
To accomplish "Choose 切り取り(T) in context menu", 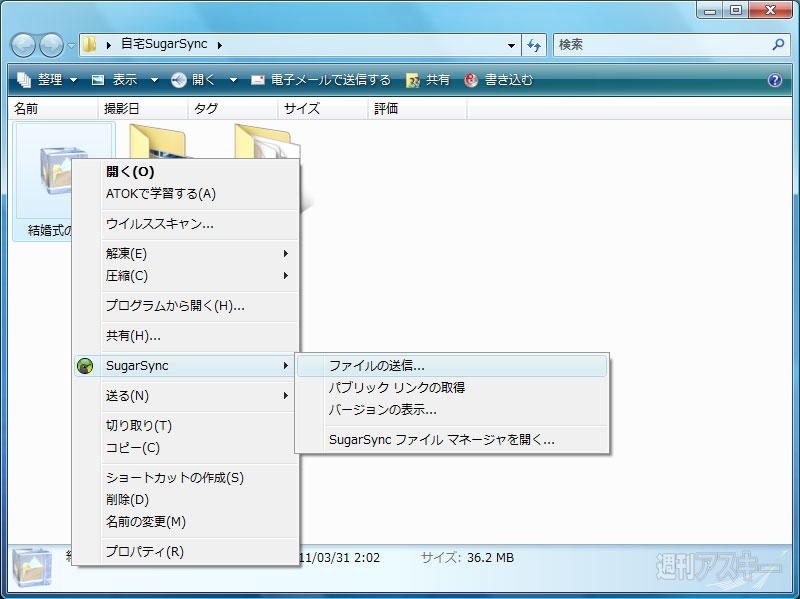I will click(186, 426).
